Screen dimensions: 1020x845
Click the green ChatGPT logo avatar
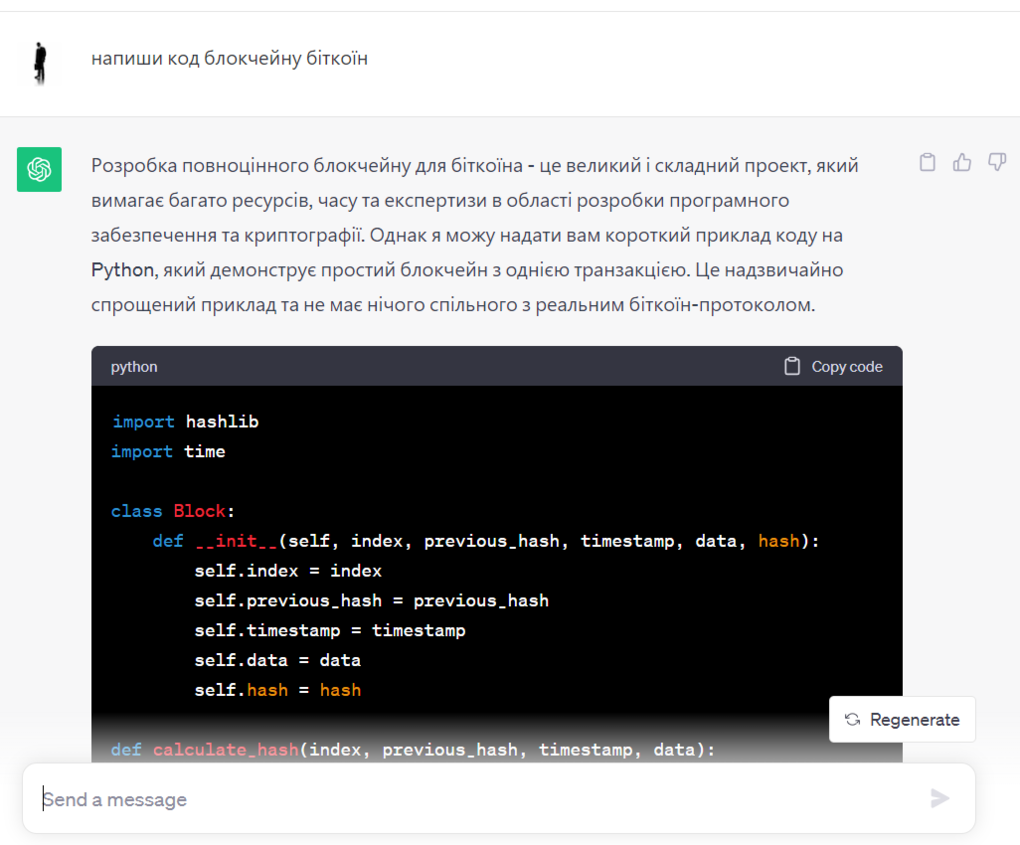39,169
